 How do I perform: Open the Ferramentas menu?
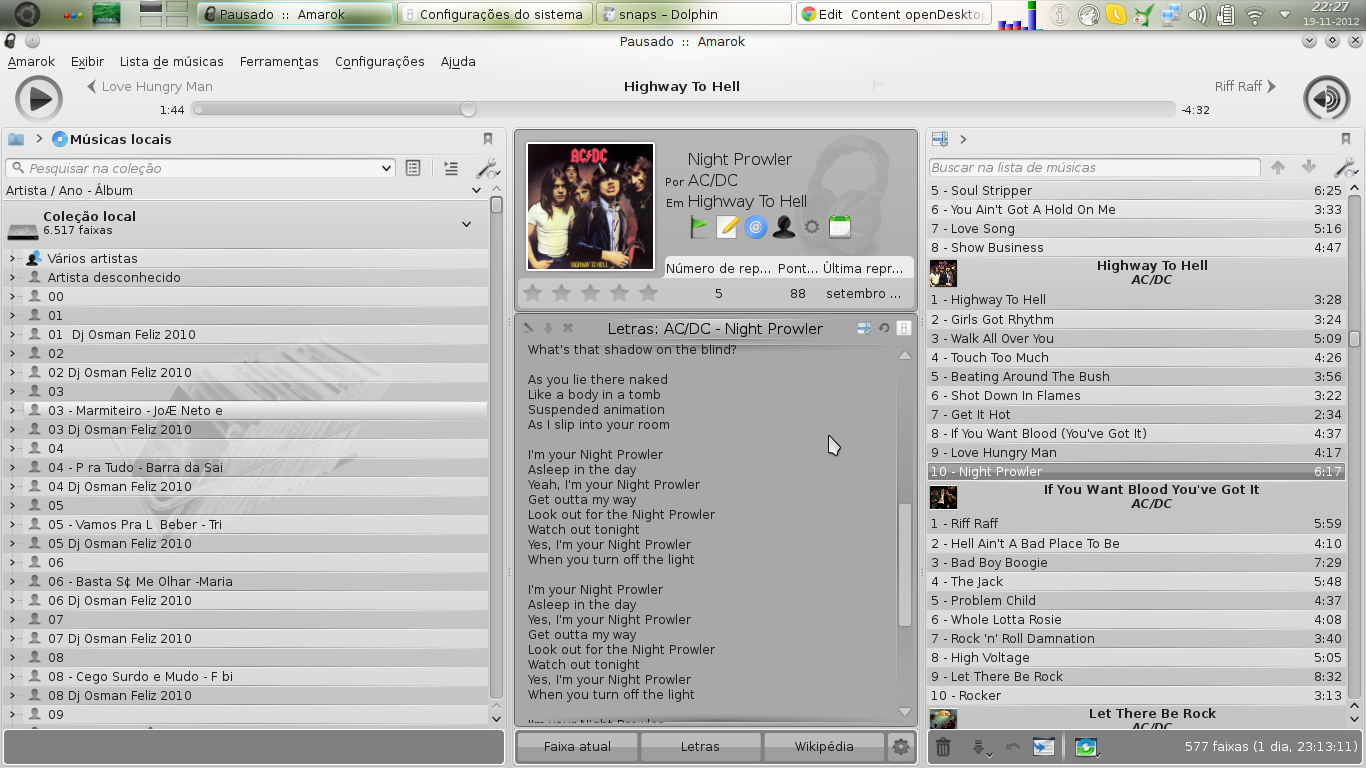pos(279,61)
